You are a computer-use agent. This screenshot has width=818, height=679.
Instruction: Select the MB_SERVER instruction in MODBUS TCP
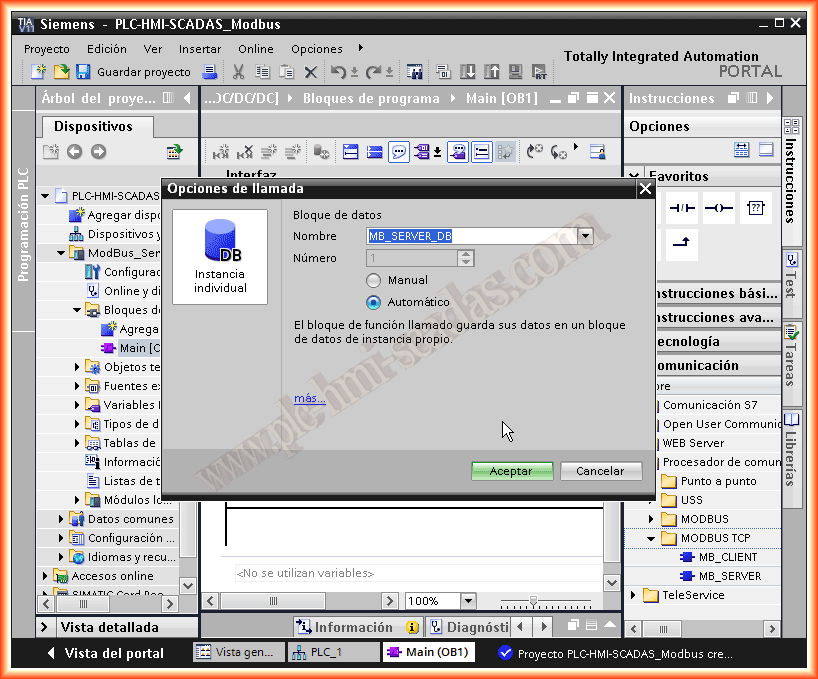729,576
